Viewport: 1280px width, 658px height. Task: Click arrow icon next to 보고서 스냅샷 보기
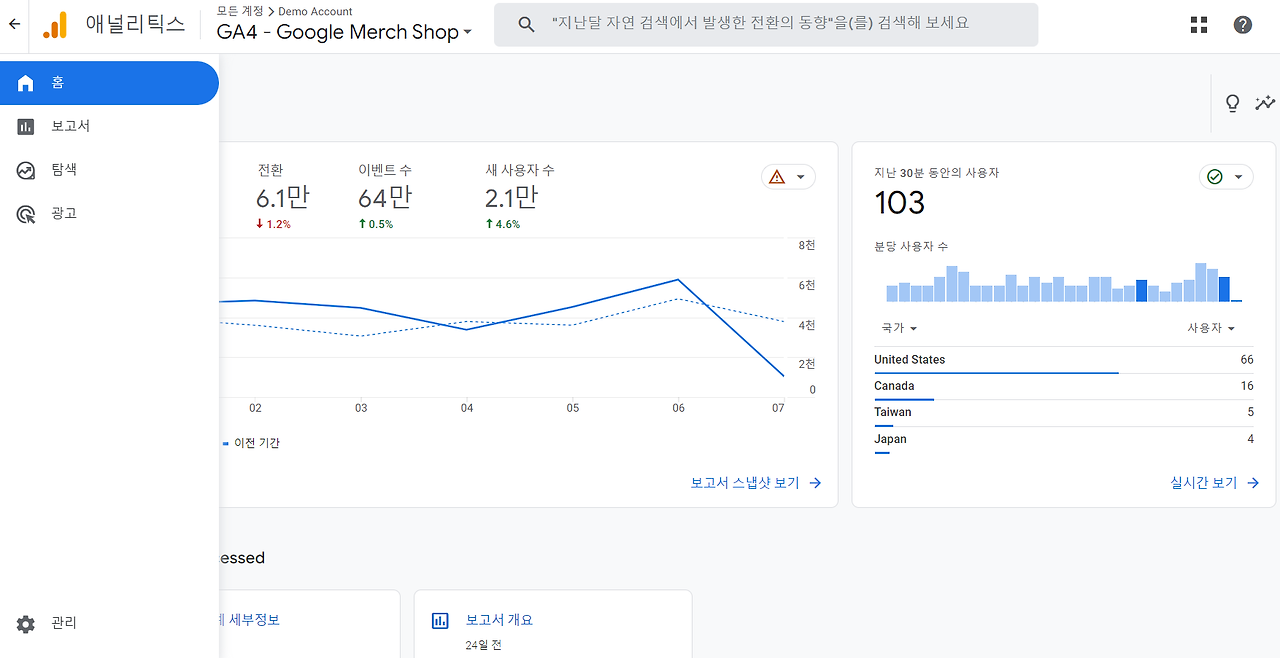[815, 483]
